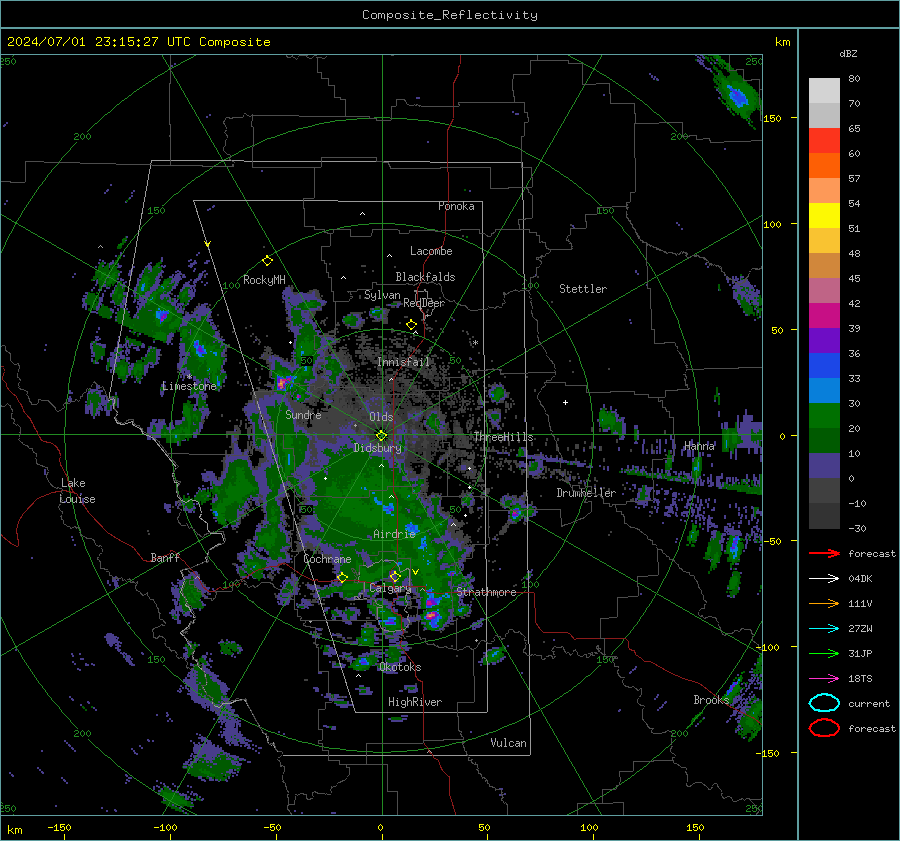Click the cyan 27ZW arrow legend icon
Screen dimensions: 900x841
[x=824, y=629]
